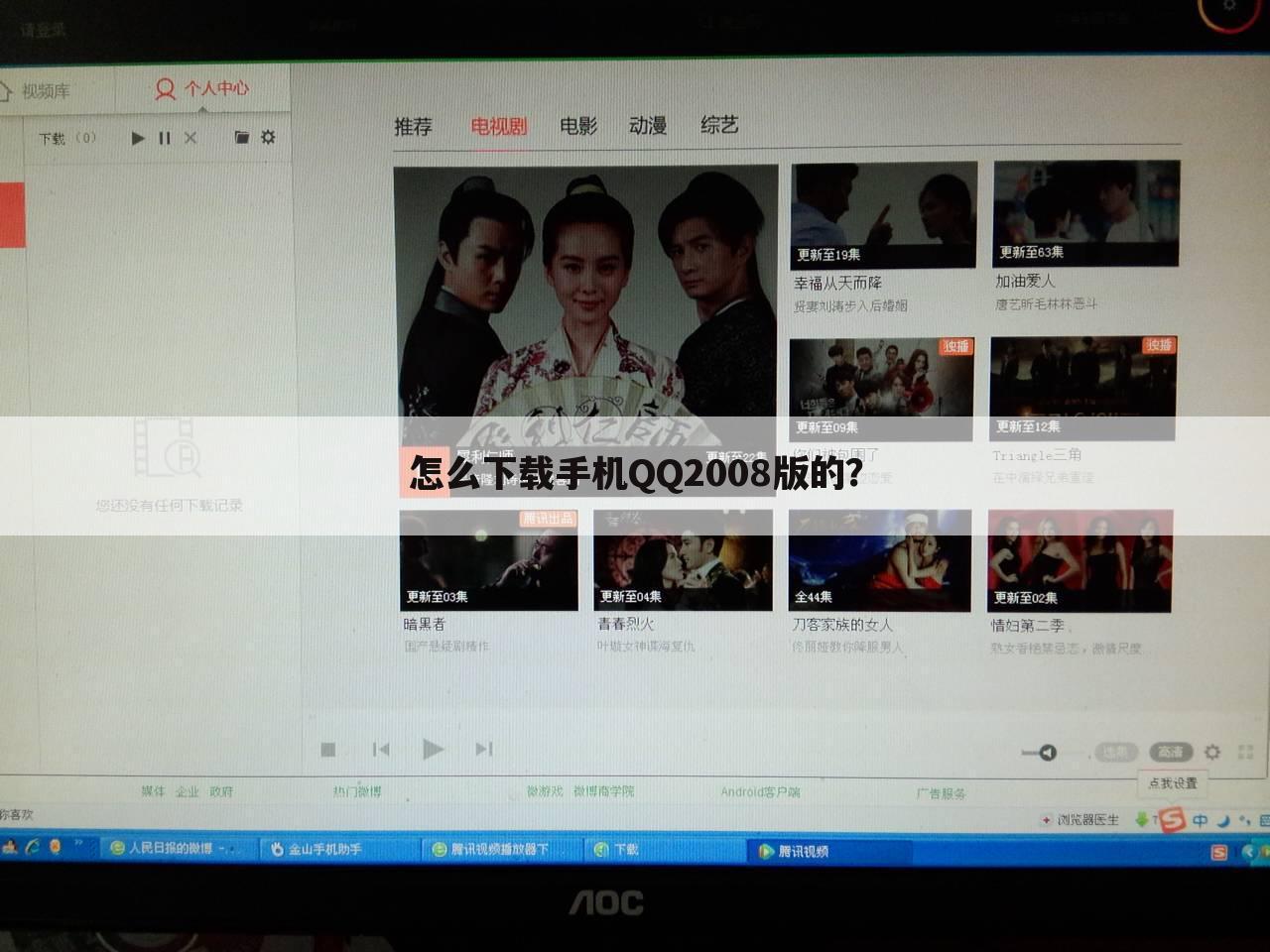Click the main play button in player bar

coord(433,749)
